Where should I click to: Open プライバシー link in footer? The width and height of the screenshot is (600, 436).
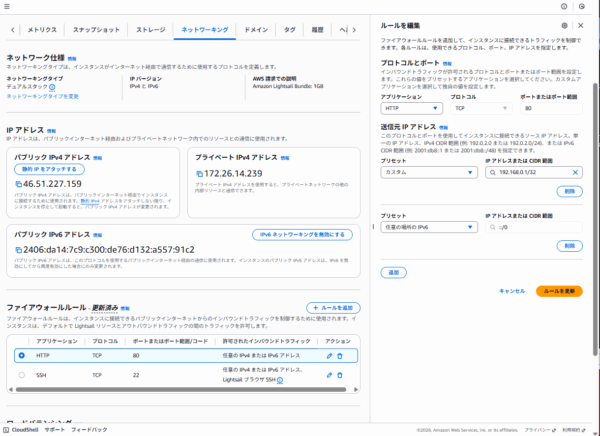540,430
